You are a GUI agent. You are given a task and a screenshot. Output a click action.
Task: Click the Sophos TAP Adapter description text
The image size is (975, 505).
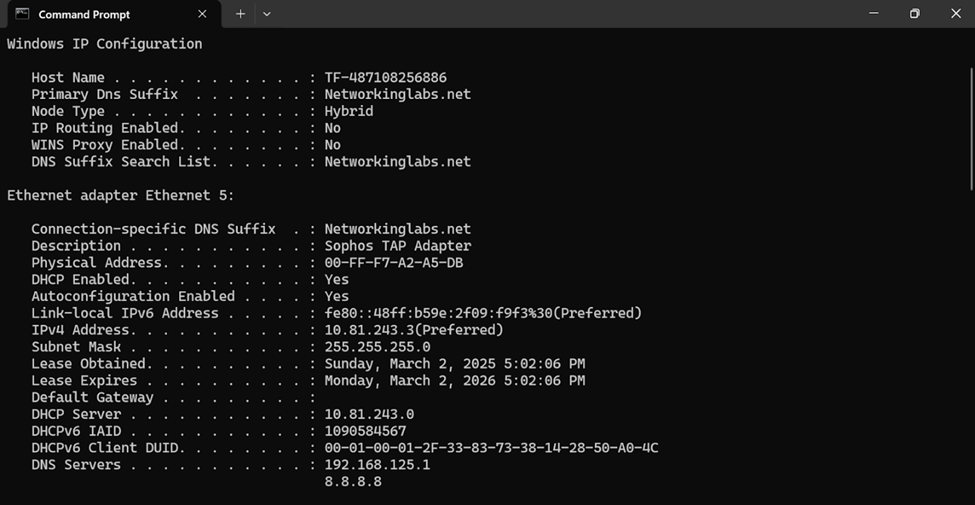[398, 246]
